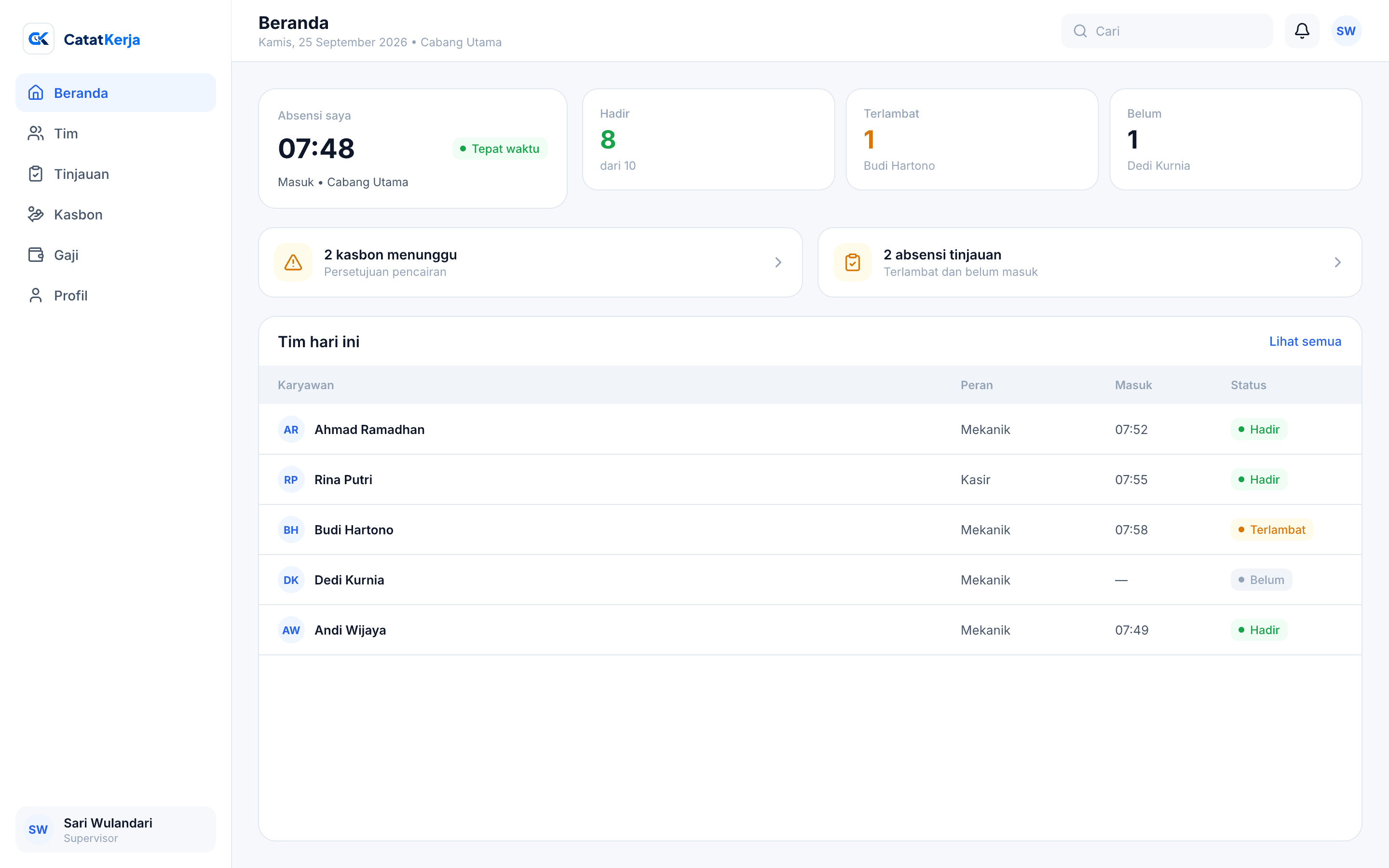This screenshot has height=868, width=1389.
Task: Click the BH avatar for Budi Hartono
Action: (x=291, y=530)
